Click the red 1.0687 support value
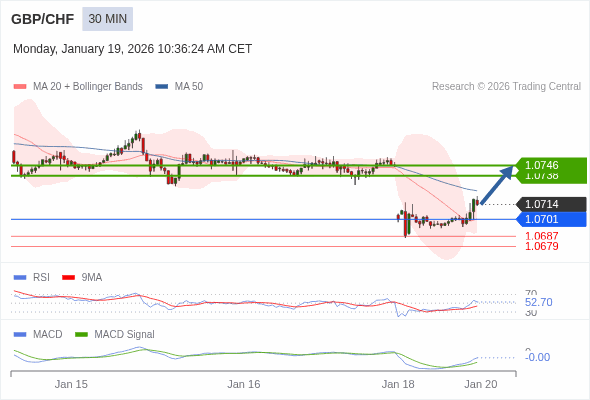The width and height of the screenshot is (590, 400). [x=542, y=236]
